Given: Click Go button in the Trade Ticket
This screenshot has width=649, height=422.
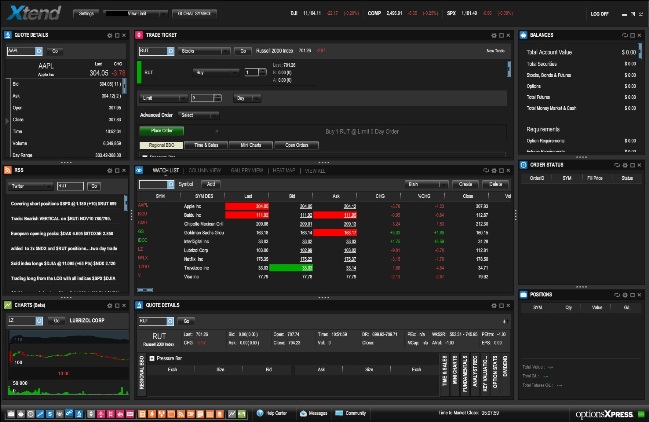Looking at the screenshot, I should (x=243, y=51).
